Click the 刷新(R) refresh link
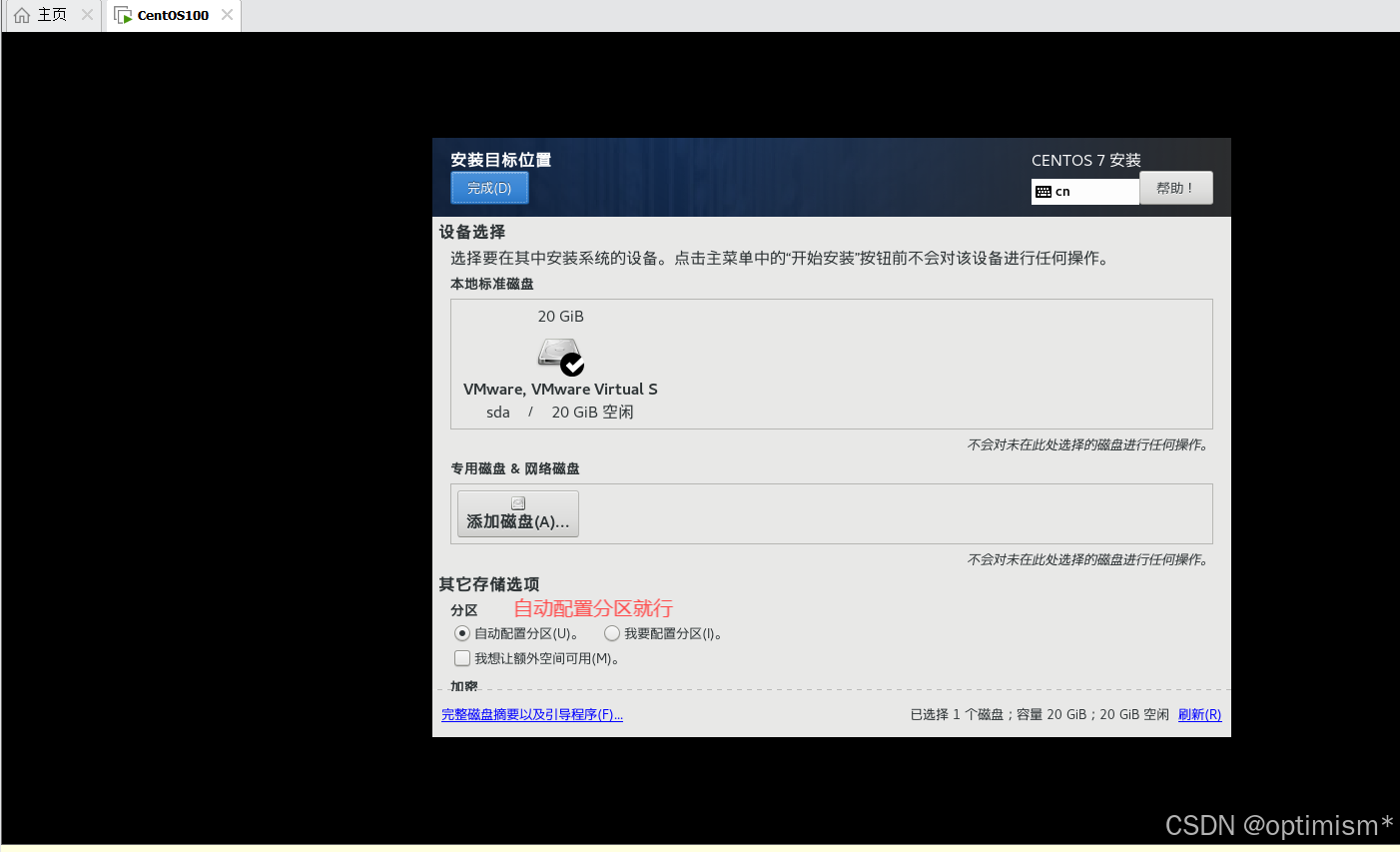Viewport: 1400px width, 852px height. click(1199, 715)
